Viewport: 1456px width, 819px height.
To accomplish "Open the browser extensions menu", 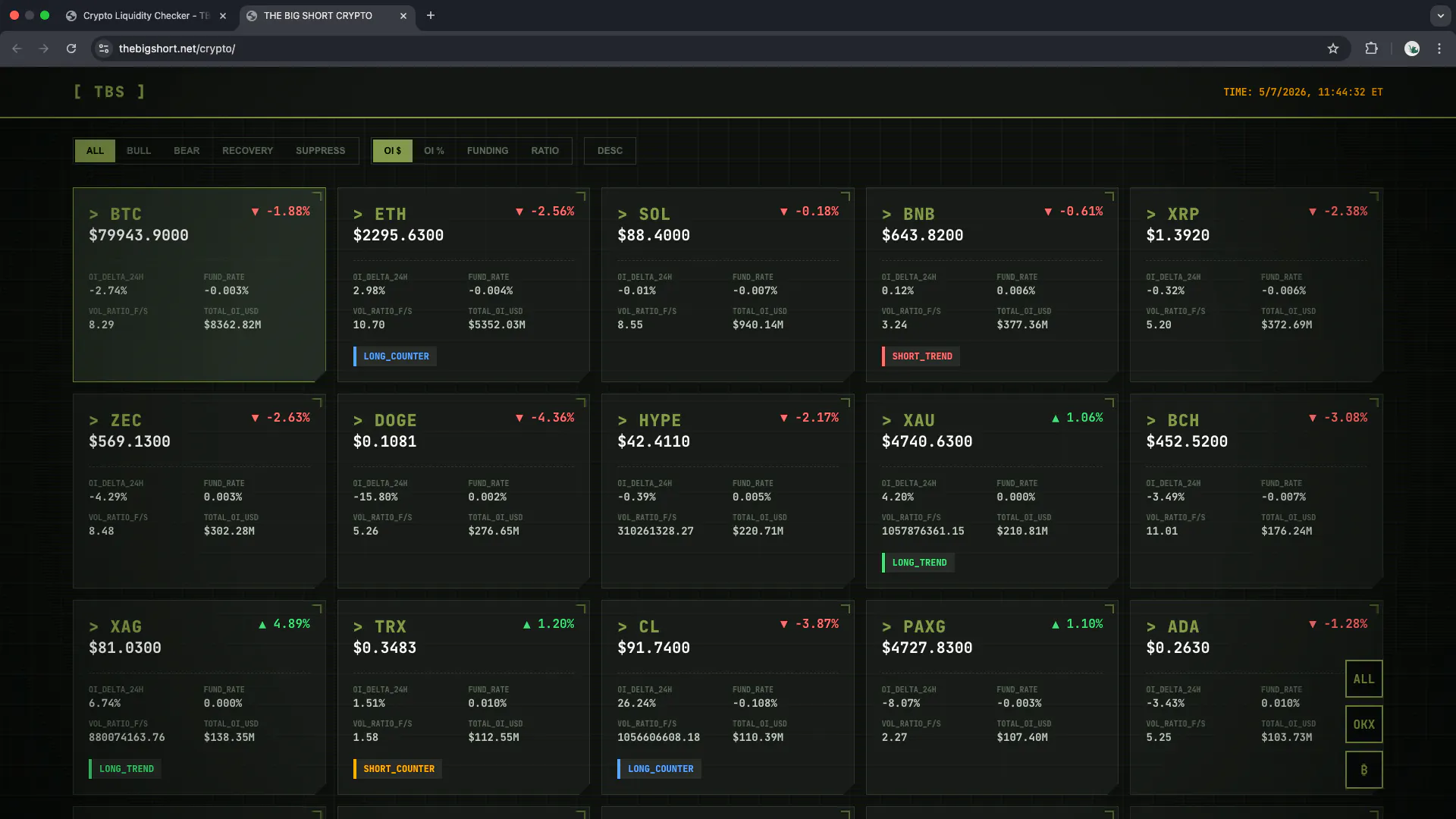I will [x=1371, y=49].
